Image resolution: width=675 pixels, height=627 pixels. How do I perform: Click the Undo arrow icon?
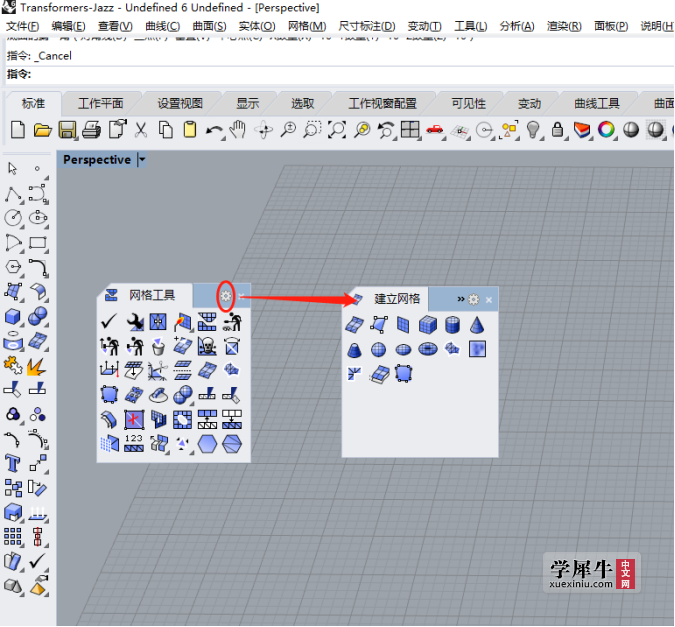[214, 130]
